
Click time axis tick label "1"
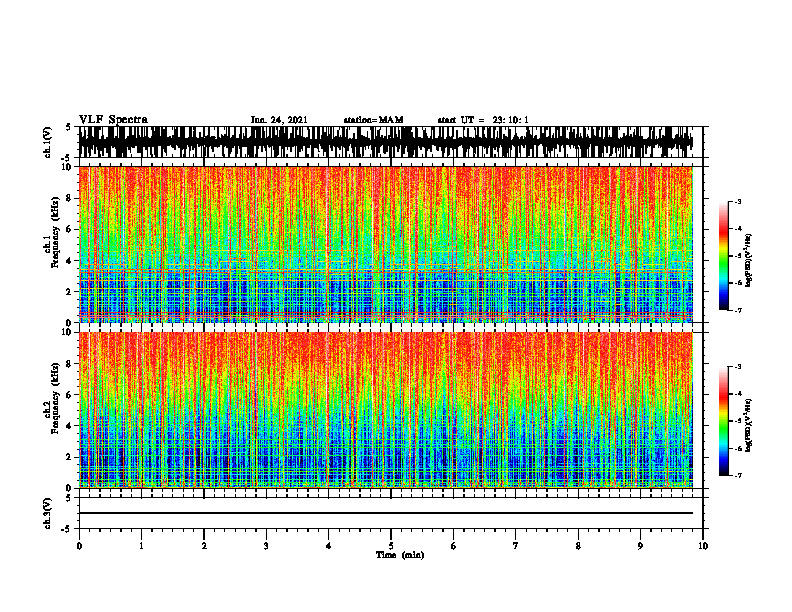[x=141, y=546]
